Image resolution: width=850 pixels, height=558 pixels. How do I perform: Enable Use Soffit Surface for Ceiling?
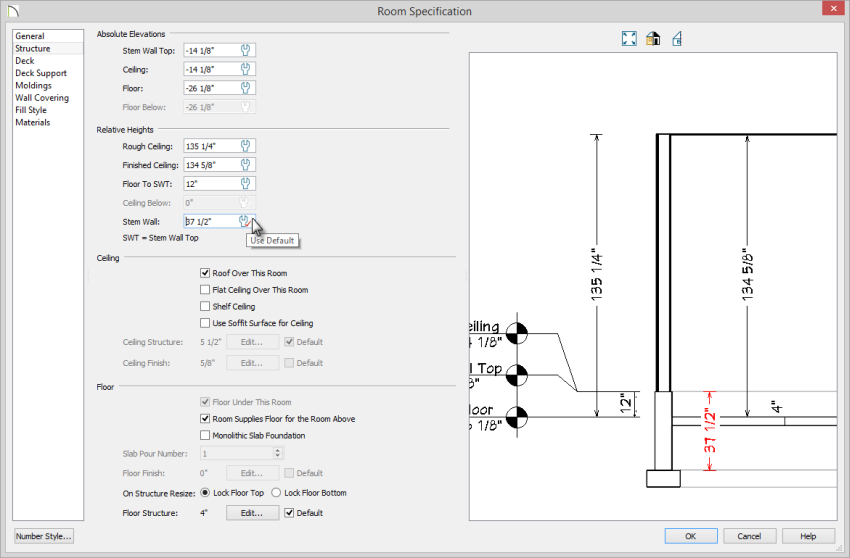(x=205, y=323)
